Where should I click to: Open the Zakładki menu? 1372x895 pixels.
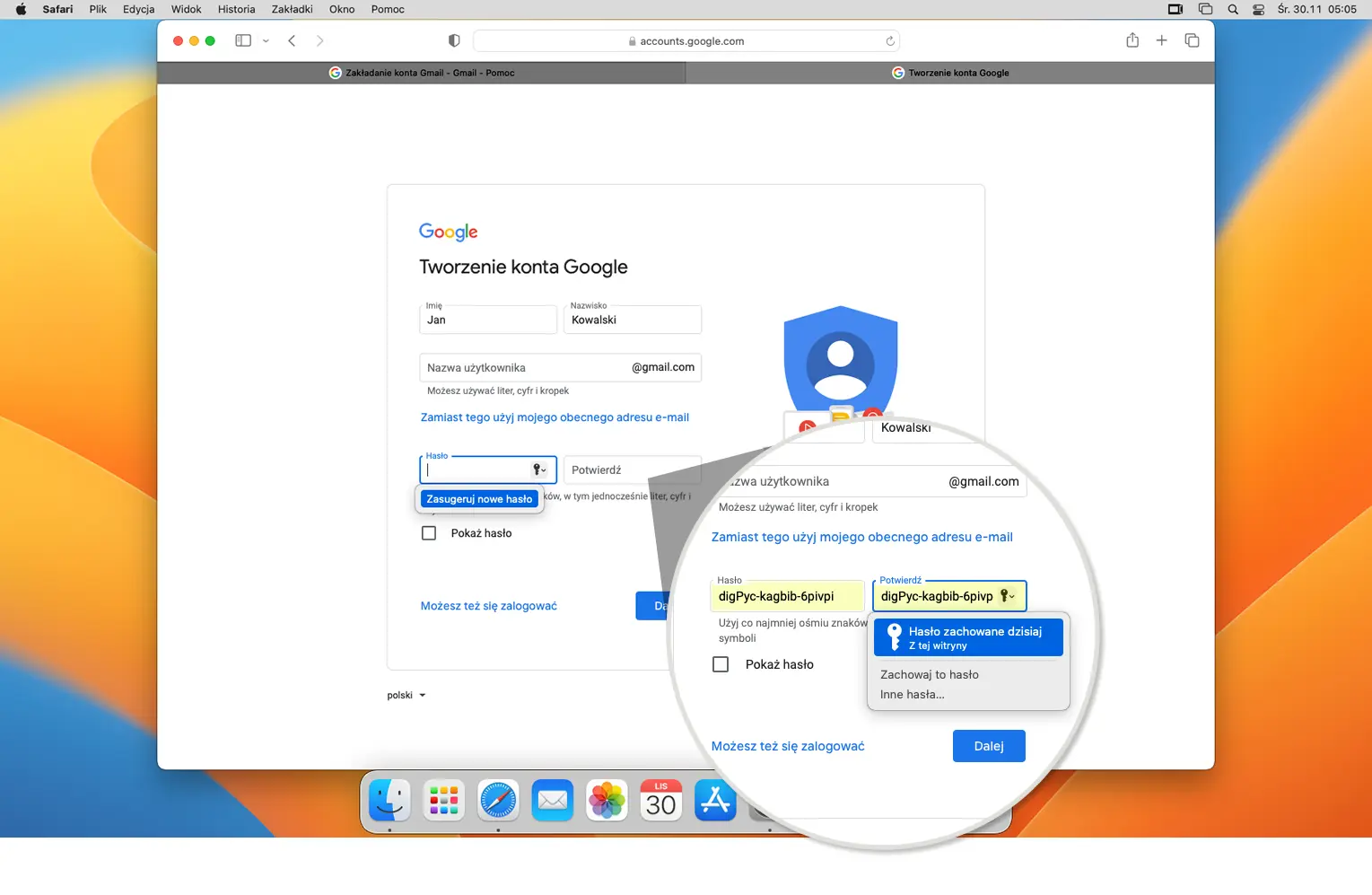pyautogui.click(x=292, y=9)
